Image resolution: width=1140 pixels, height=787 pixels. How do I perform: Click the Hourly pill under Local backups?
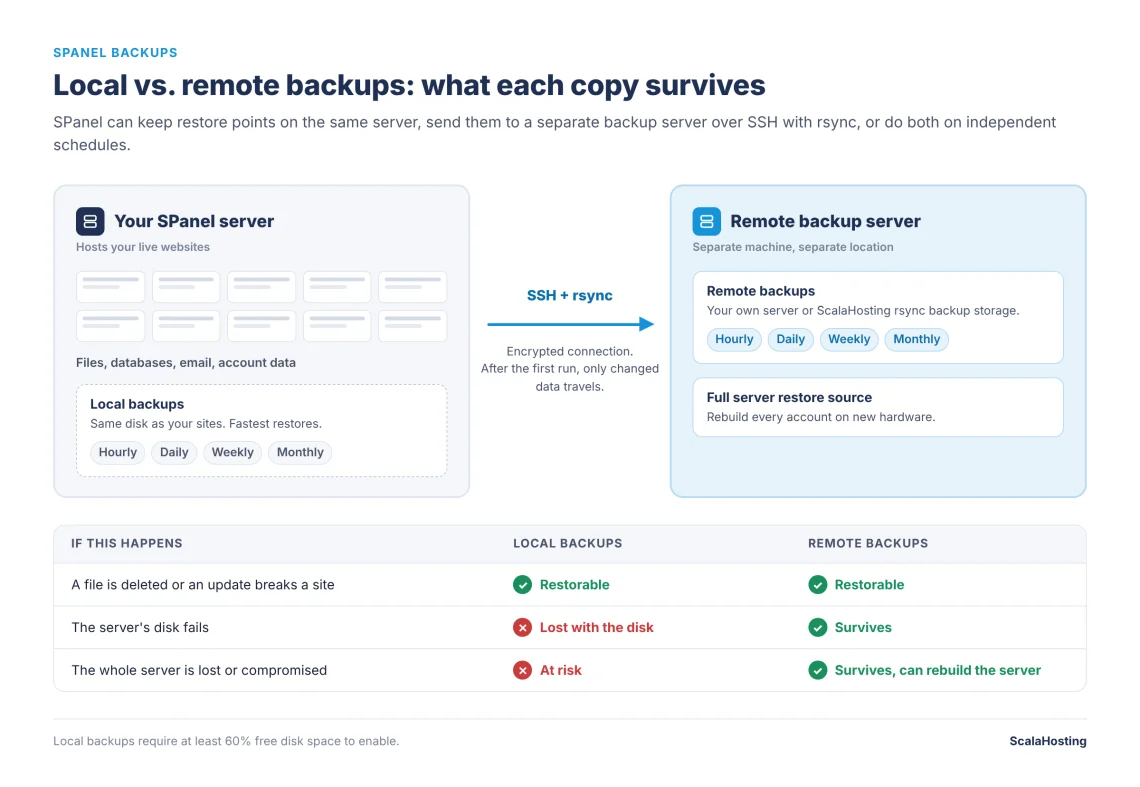pos(118,452)
